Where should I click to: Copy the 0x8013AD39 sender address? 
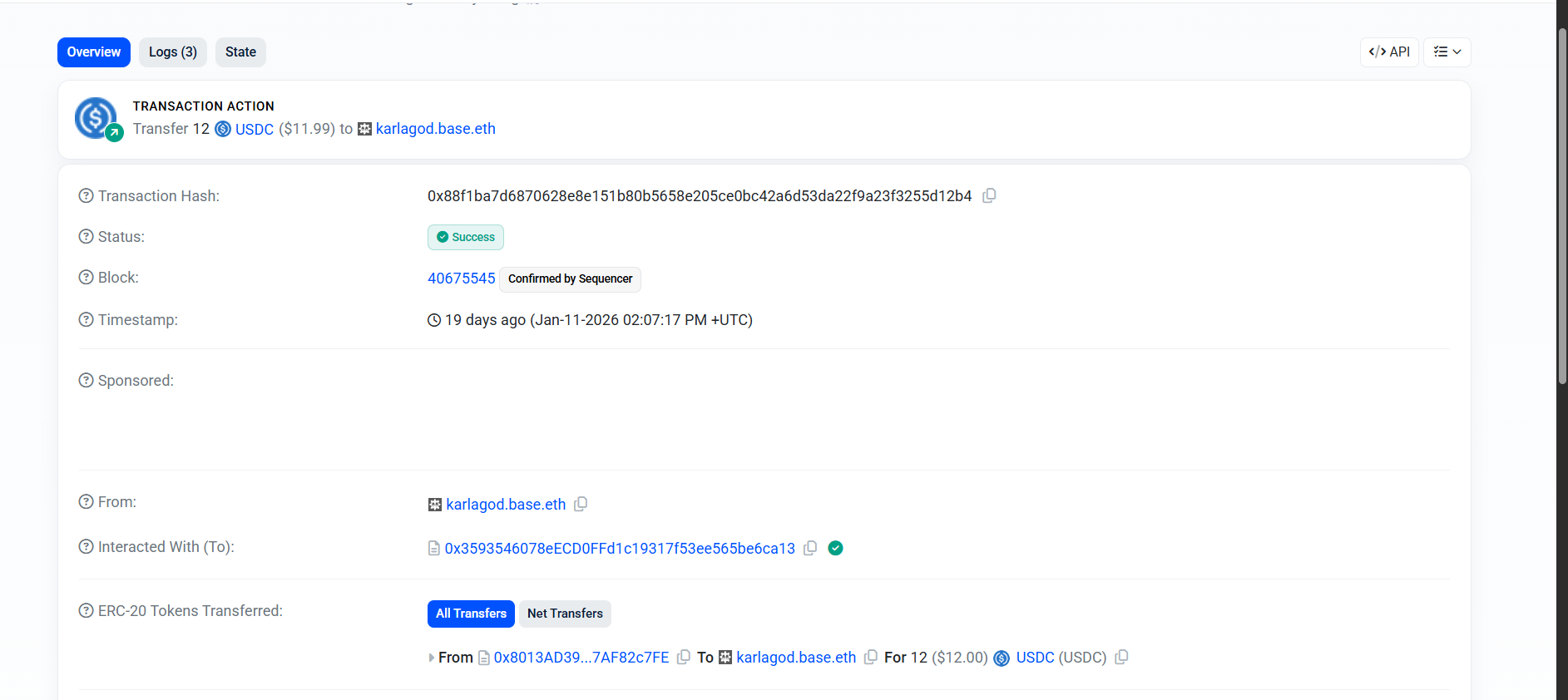[x=683, y=657]
